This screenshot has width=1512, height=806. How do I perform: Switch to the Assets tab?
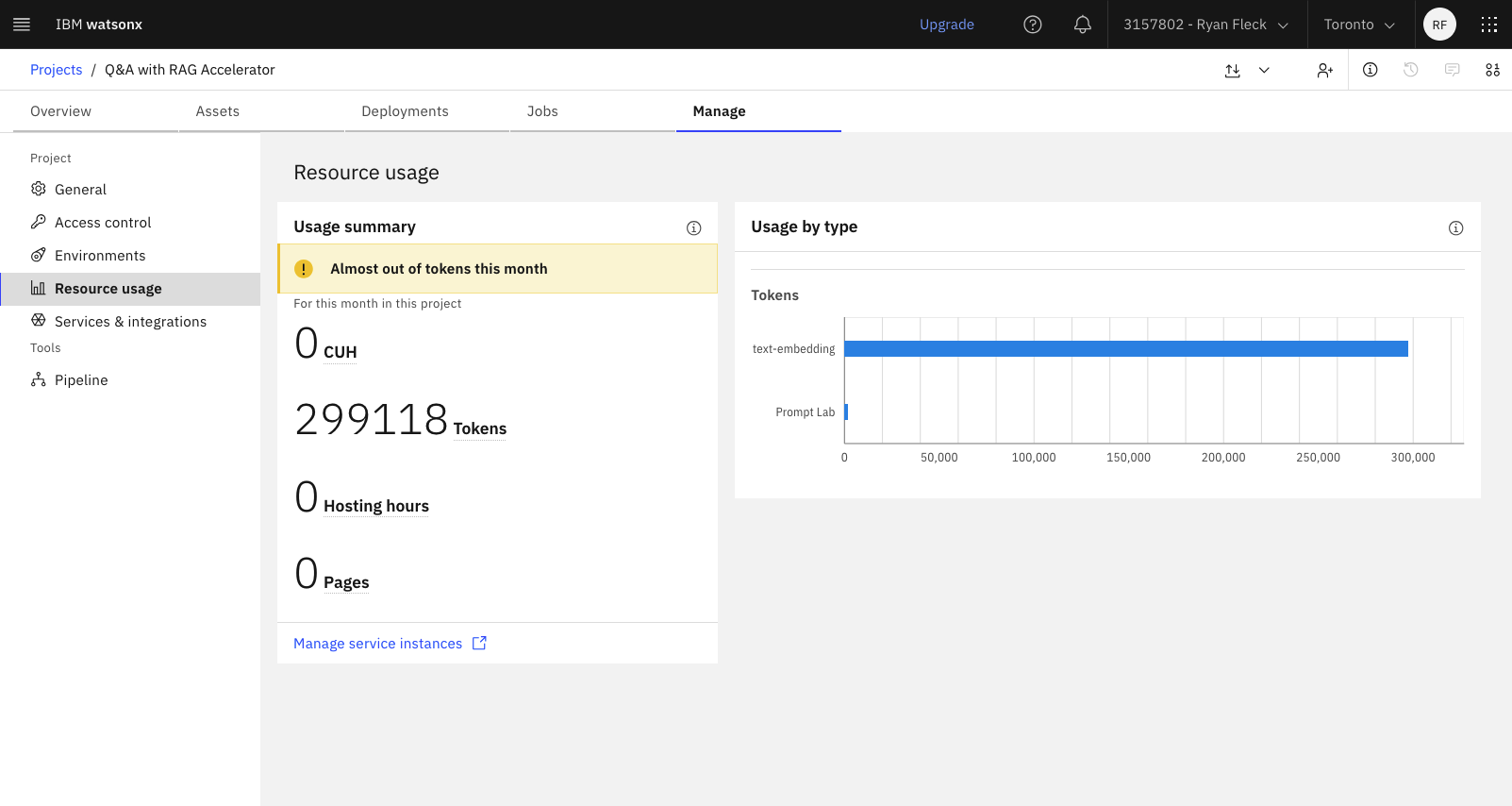point(217,111)
